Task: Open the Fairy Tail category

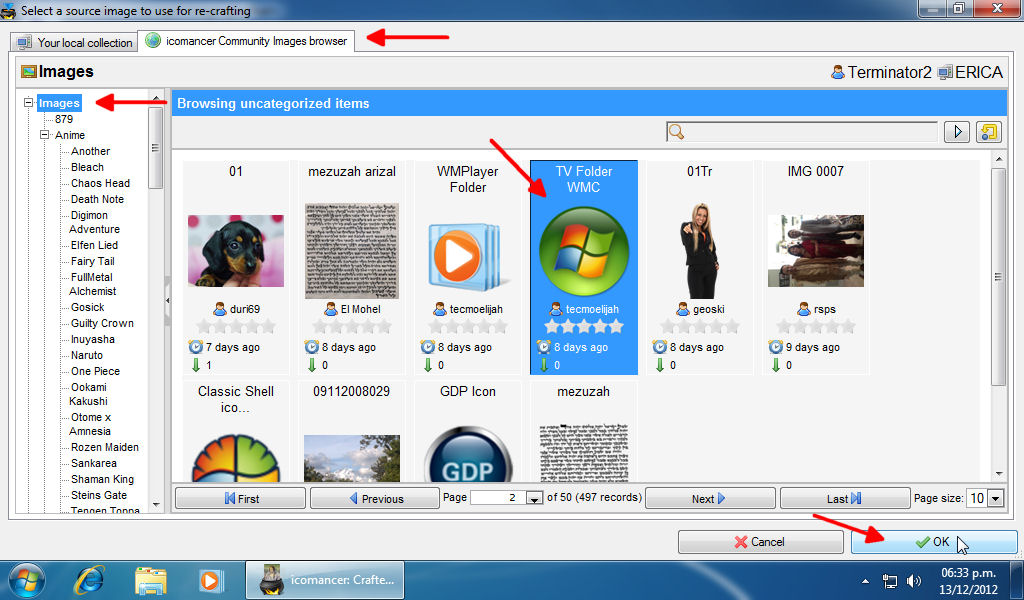Action: click(x=93, y=261)
